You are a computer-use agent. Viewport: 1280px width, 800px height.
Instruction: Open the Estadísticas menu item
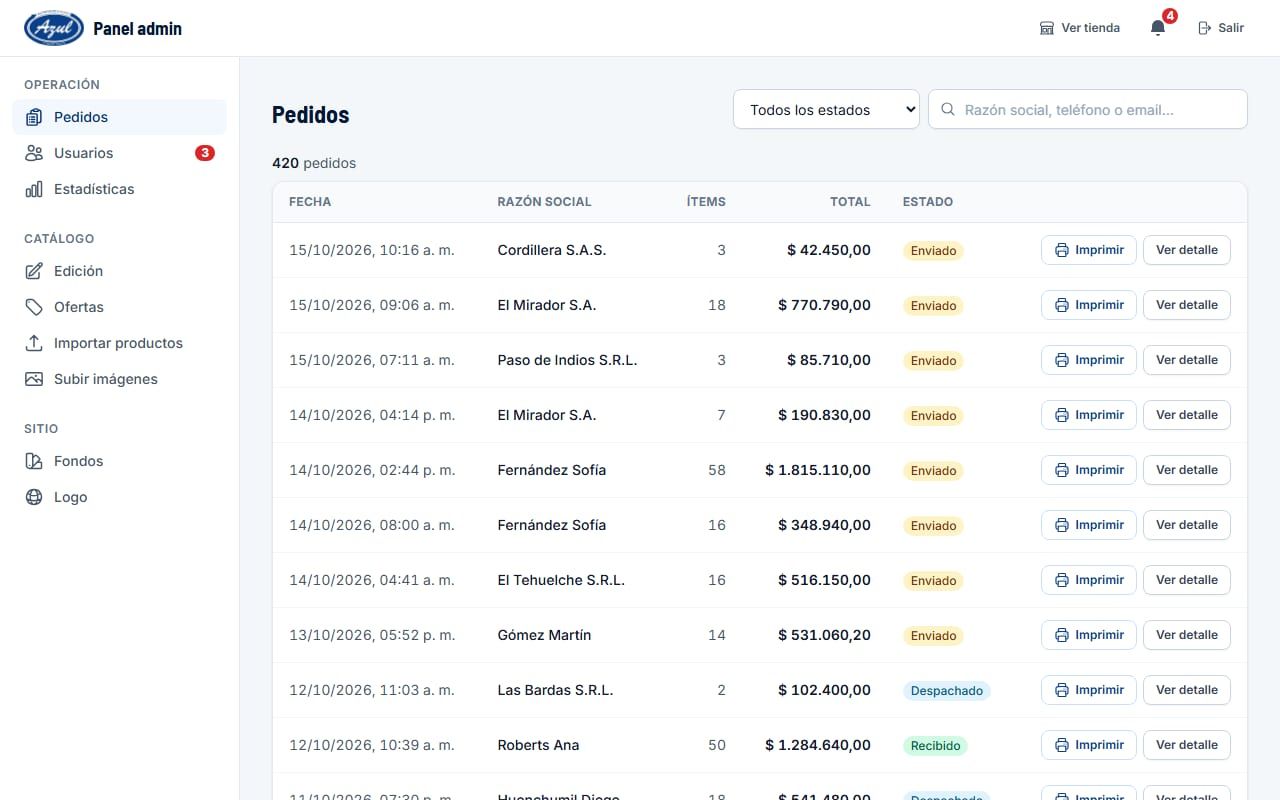click(x=120, y=189)
